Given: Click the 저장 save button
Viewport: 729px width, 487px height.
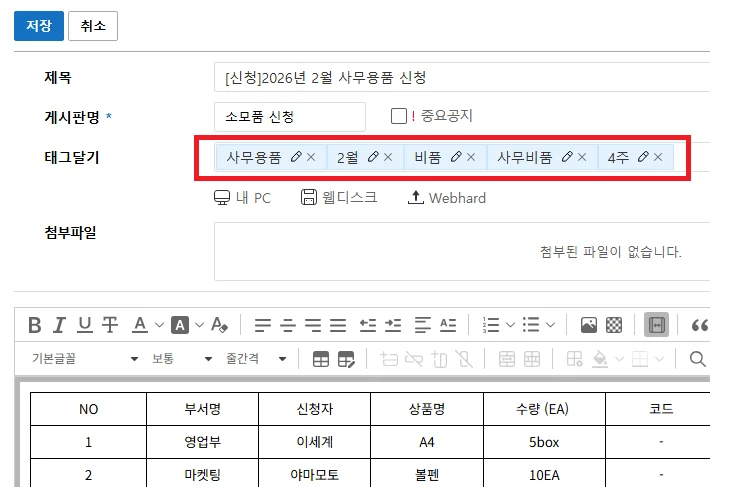Looking at the screenshot, I should click(38, 26).
